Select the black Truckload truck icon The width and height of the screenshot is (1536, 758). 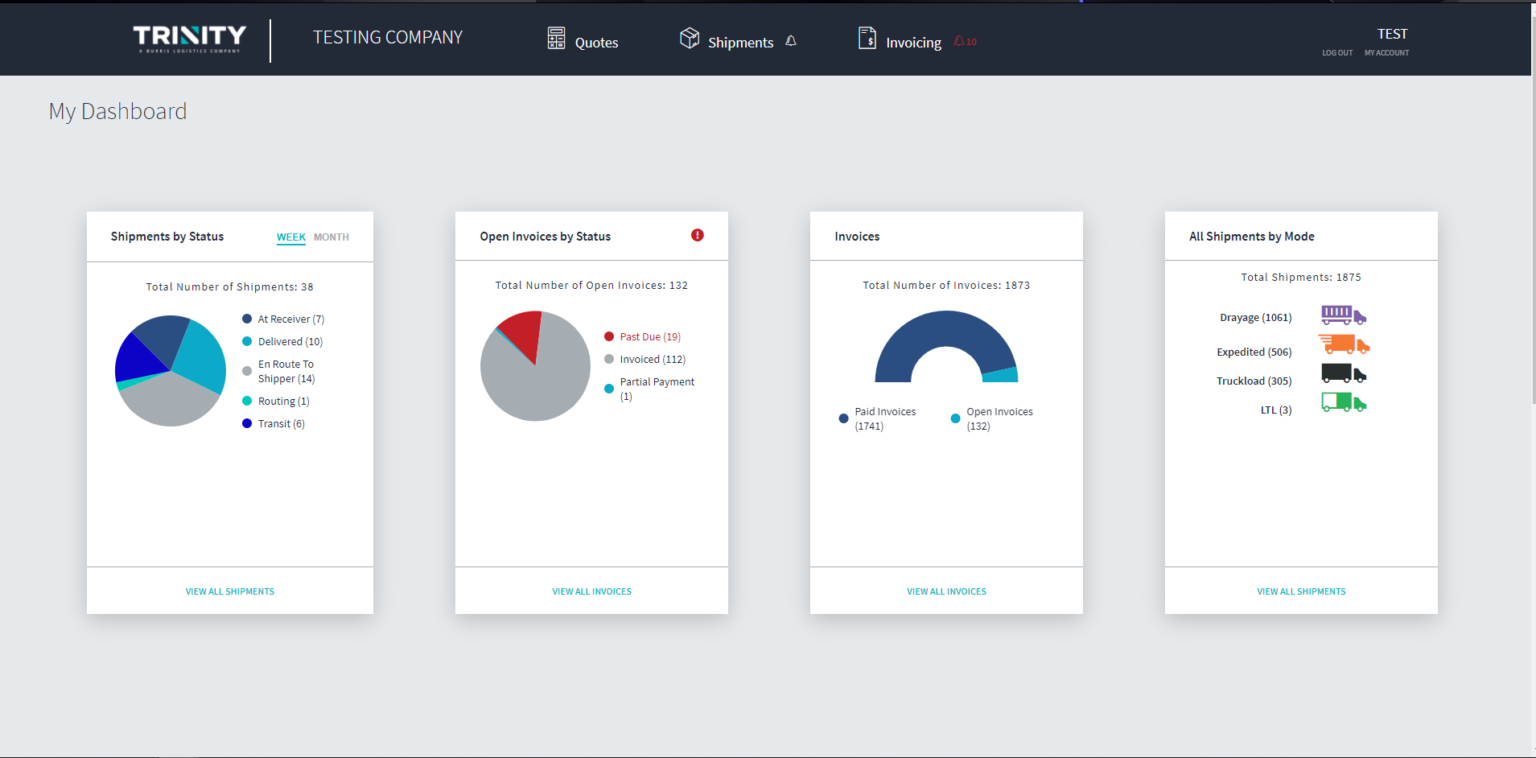pos(1343,373)
